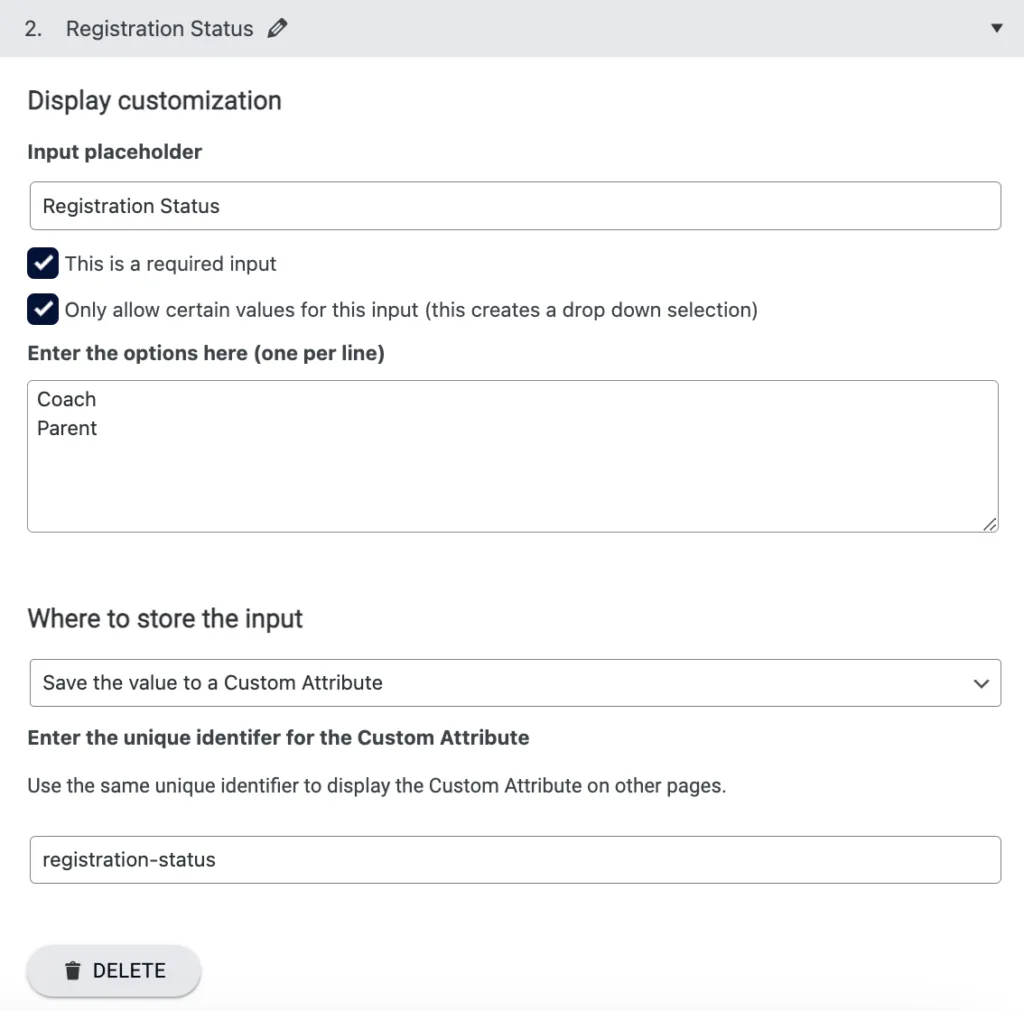This screenshot has height=1011, width=1024.
Task: Click the pencil icon beside Registration Status
Action: [x=276, y=28]
